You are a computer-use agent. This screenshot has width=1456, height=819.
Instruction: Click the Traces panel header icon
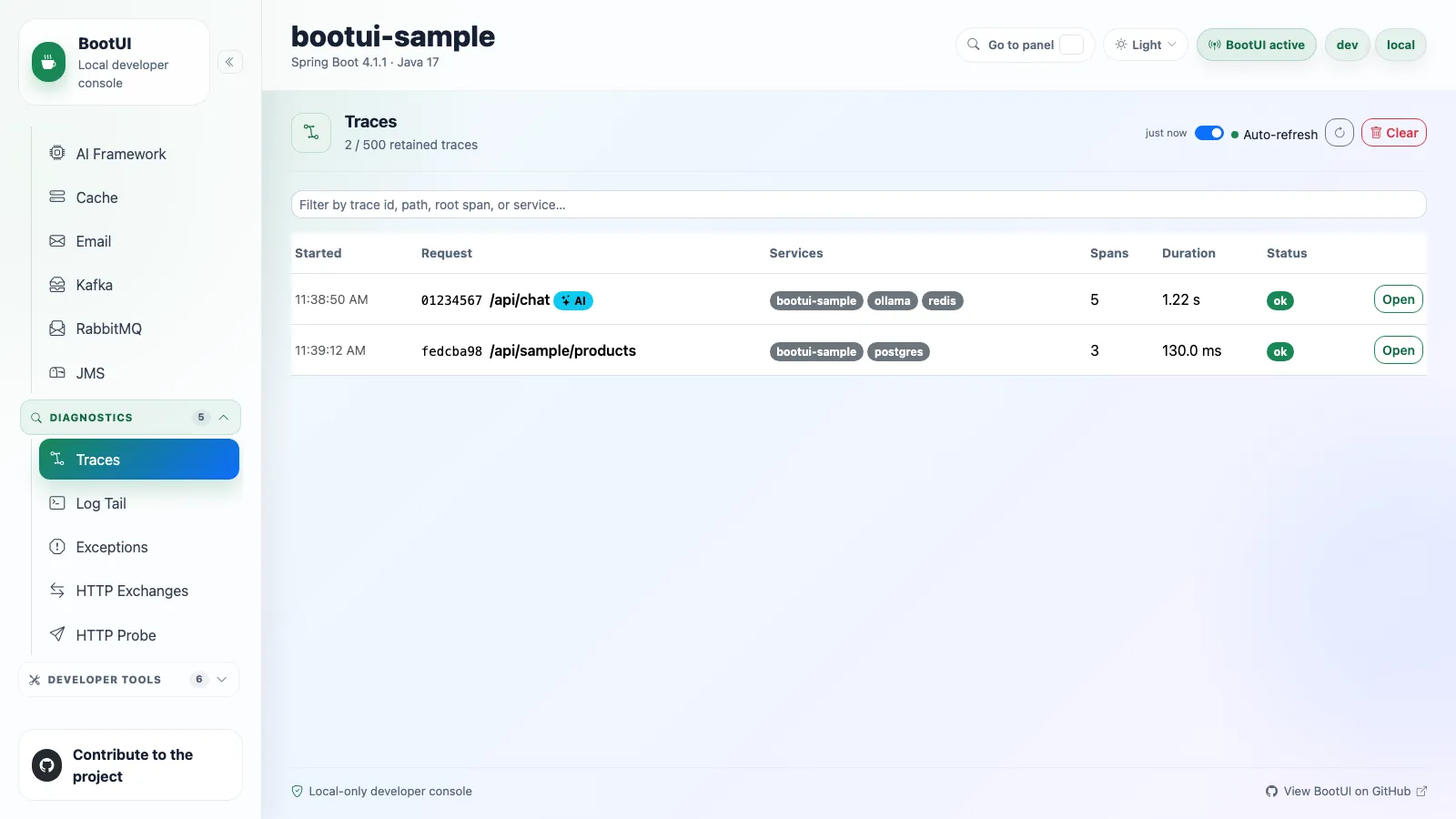(311, 133)
